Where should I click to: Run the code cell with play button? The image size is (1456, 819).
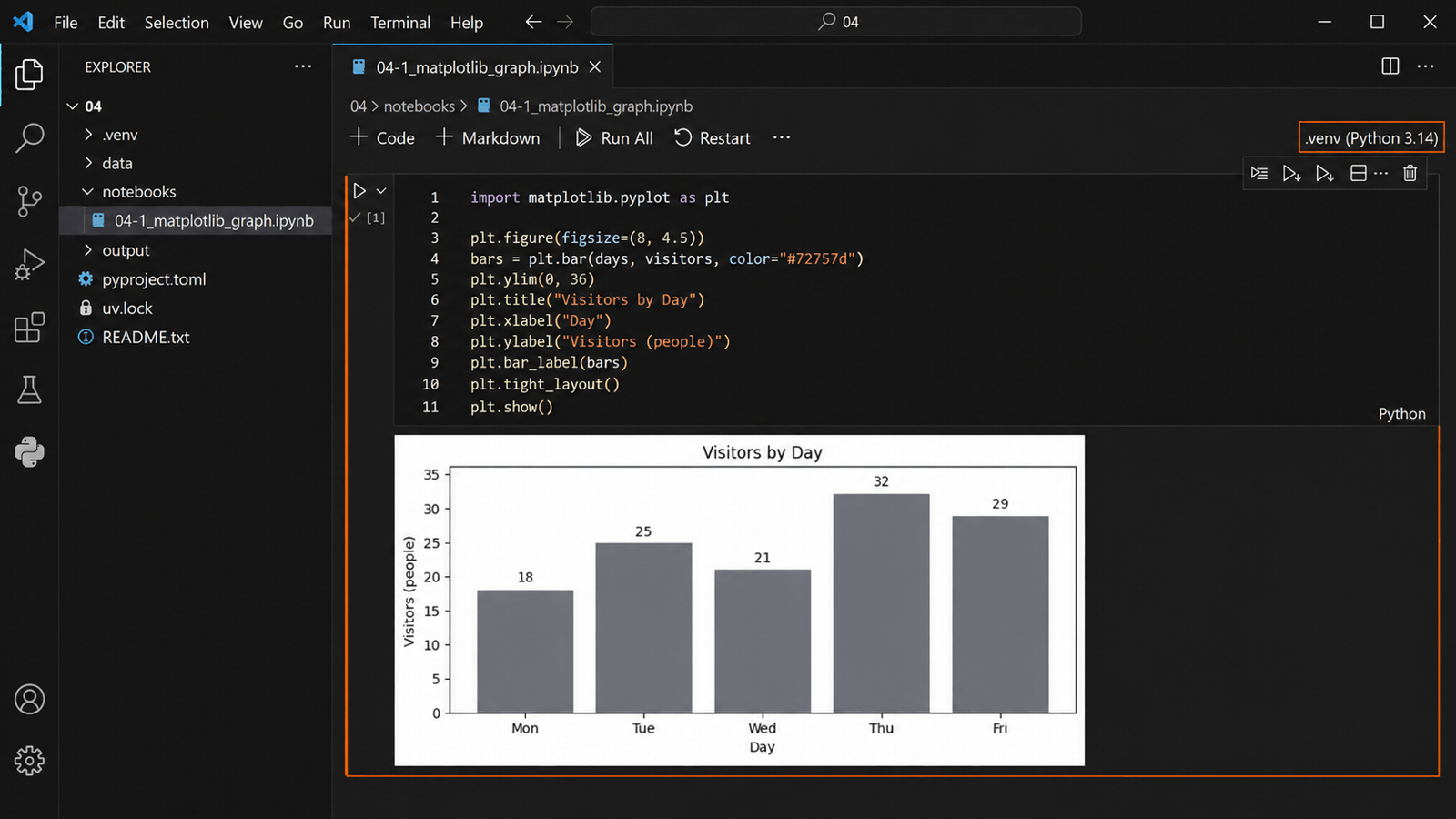pyautogui.click(x=359, y=191)
